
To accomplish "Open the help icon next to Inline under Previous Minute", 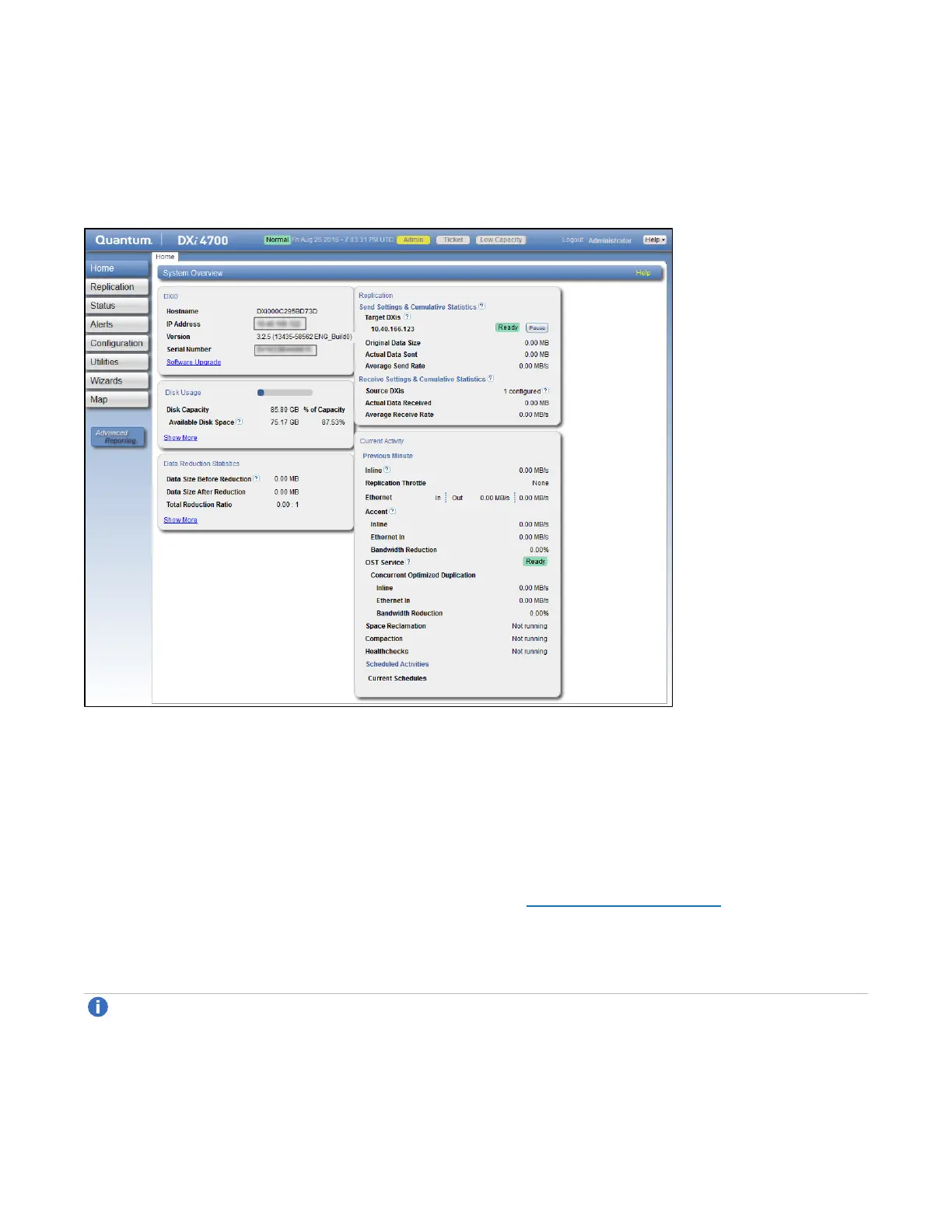I will pos(387,470).
